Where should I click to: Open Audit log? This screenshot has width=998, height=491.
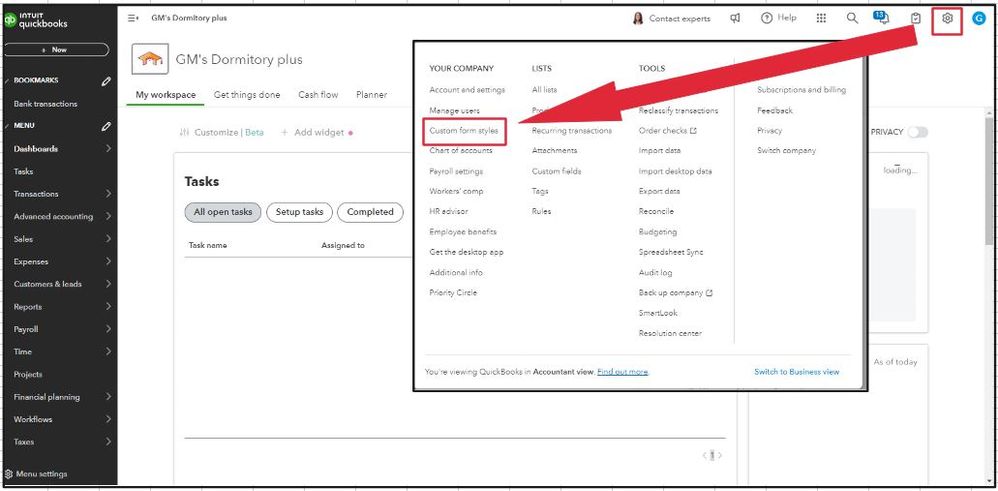click(656, 273)
